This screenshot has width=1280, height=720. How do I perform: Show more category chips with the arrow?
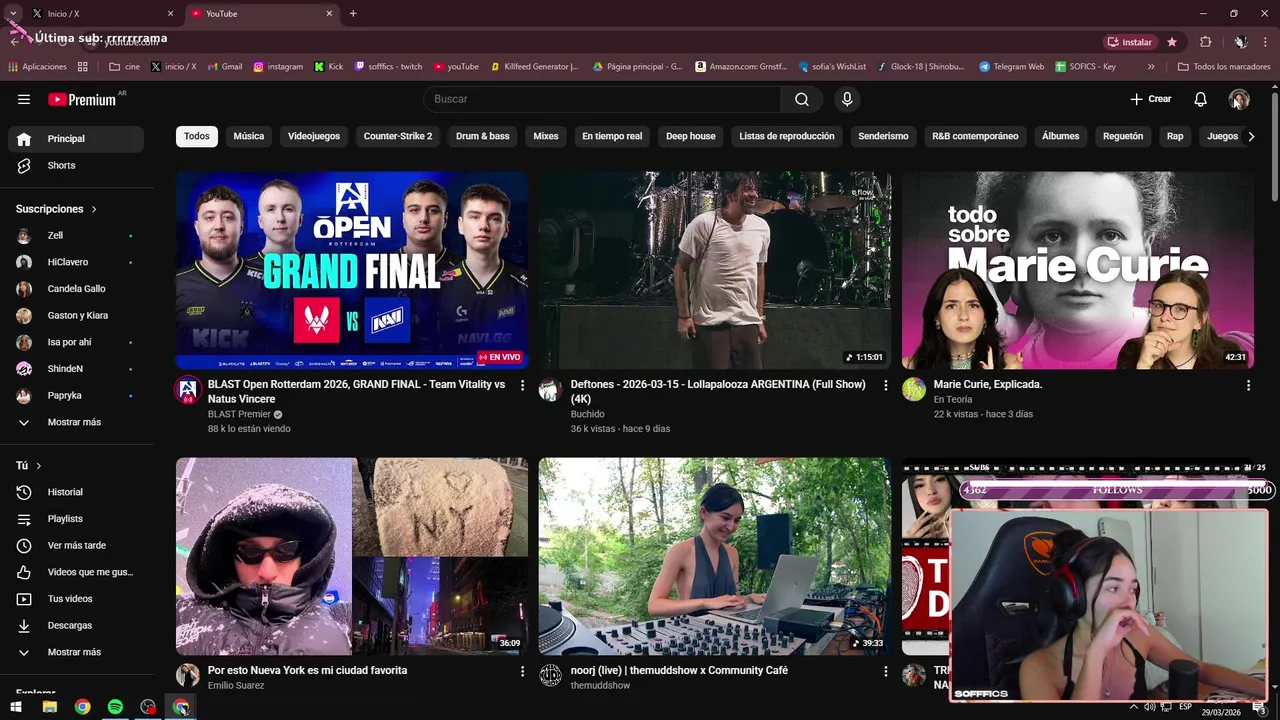1251,136
